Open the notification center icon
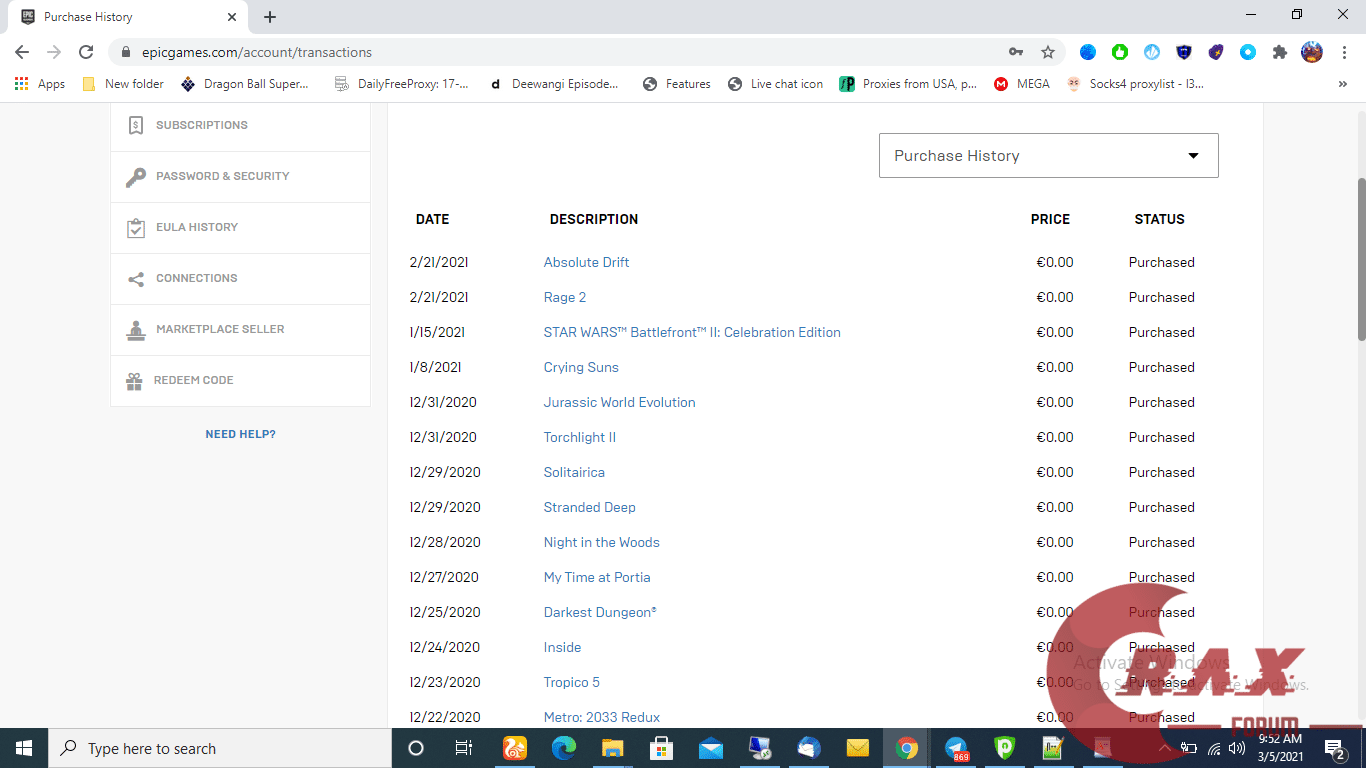Viewport: 1366px width, 768px height. click(1335, 748)
